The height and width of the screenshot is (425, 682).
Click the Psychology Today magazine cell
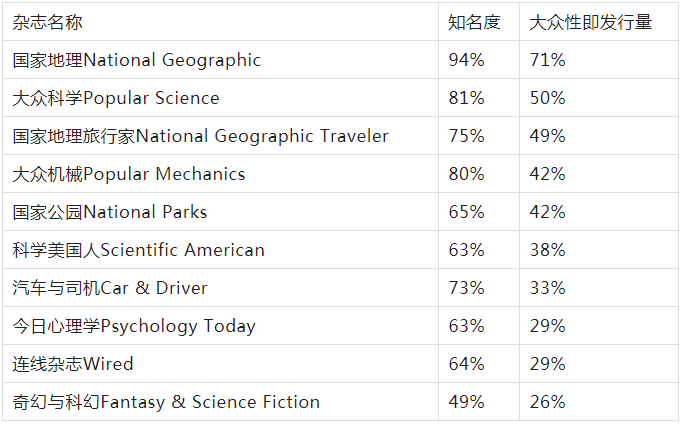click(134, 326)
